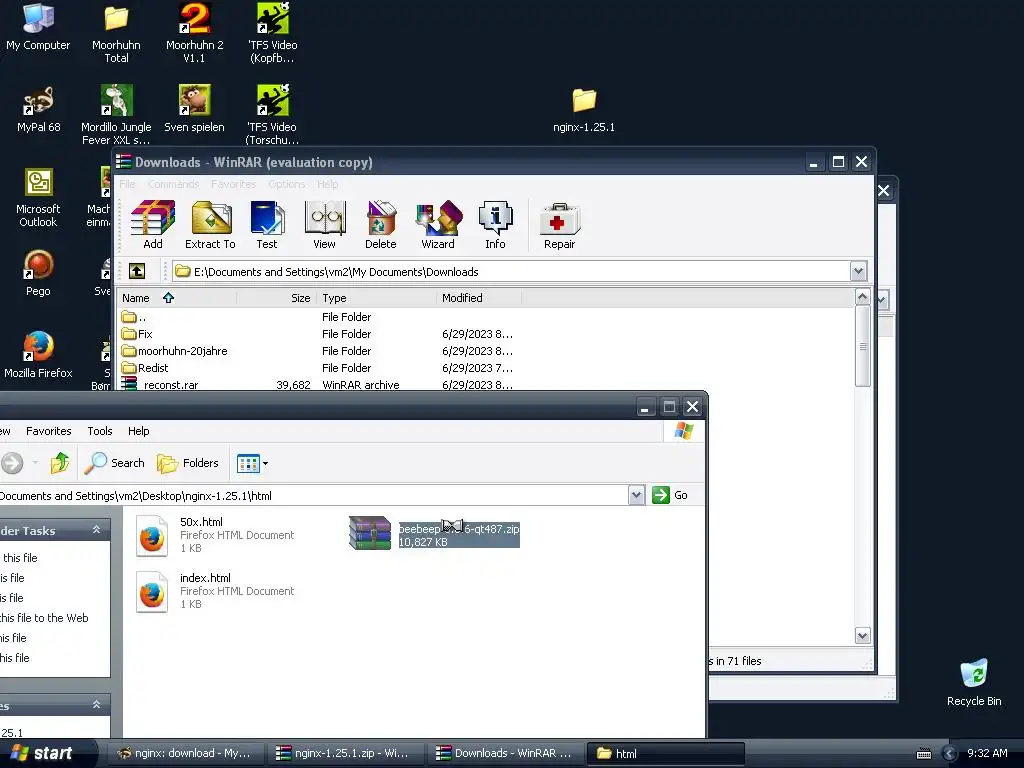Viewport: 1024px width, 768px height.
Task: Sort WinRAR list by Size column
Action: tap(276, 298)
